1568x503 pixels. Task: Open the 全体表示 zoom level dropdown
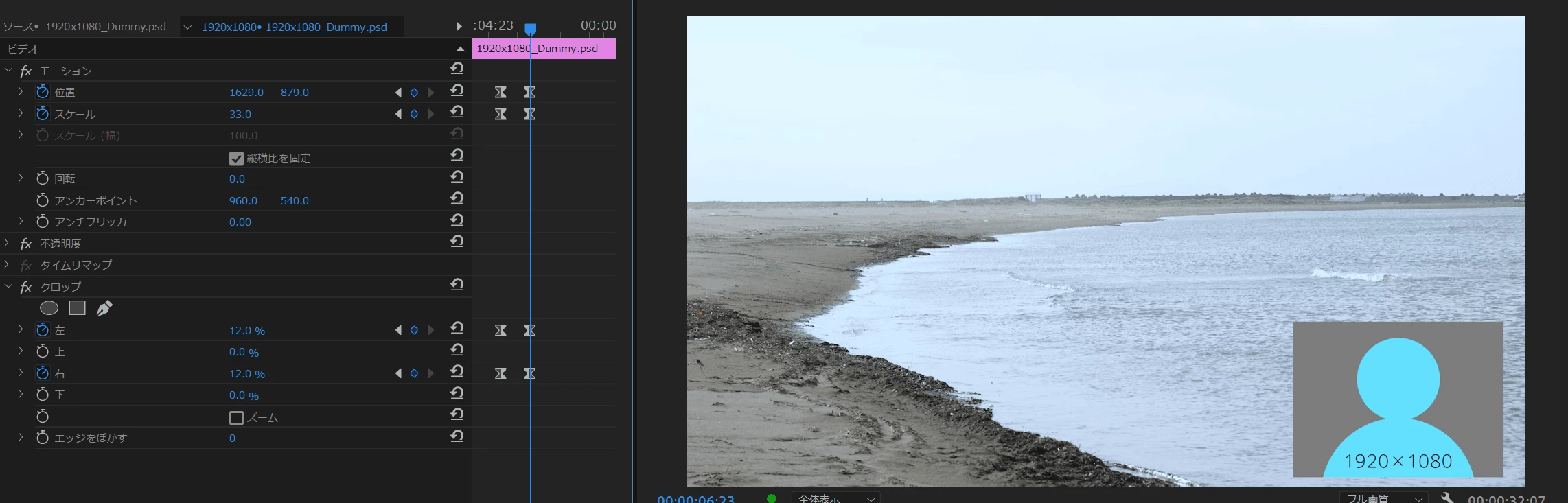click(836, 498)
